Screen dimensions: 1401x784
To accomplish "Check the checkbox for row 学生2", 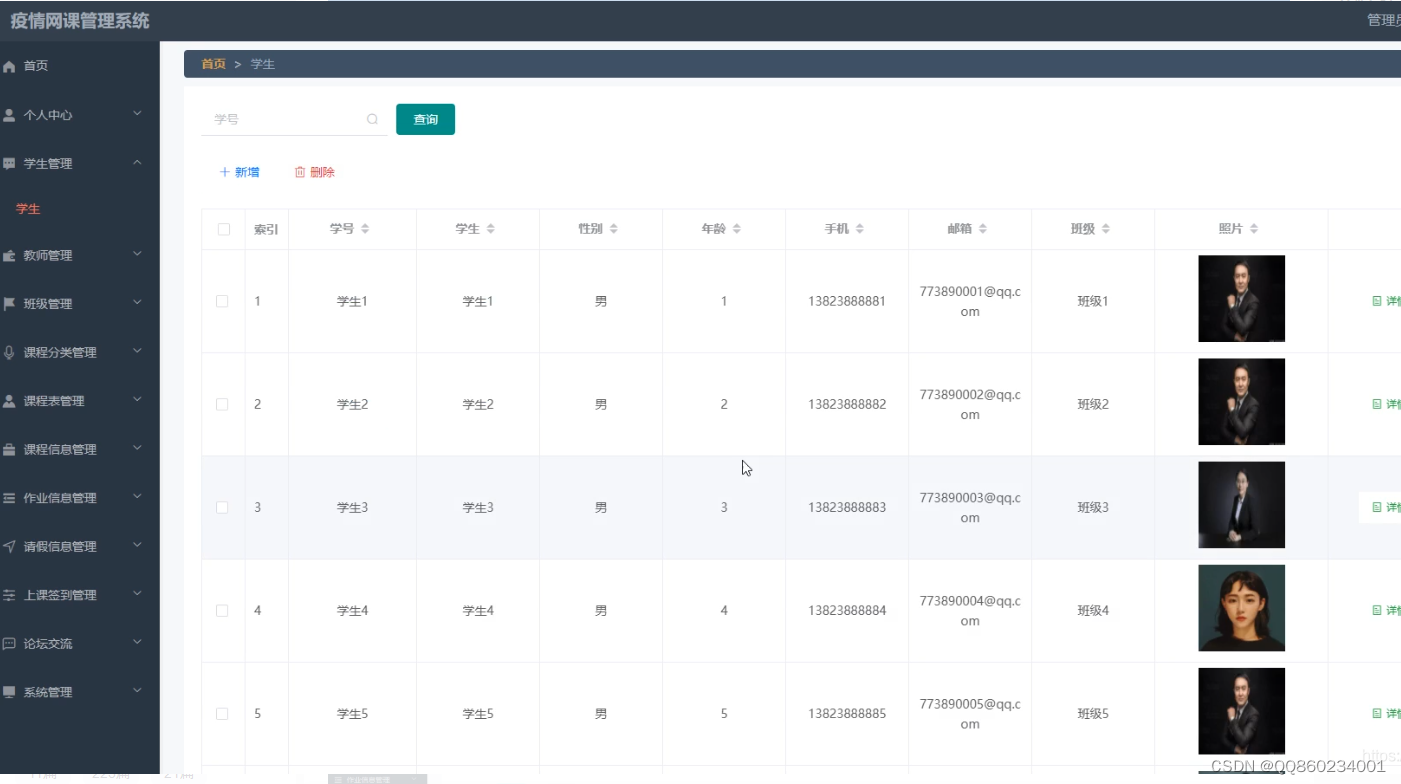I will coord(222,404).
